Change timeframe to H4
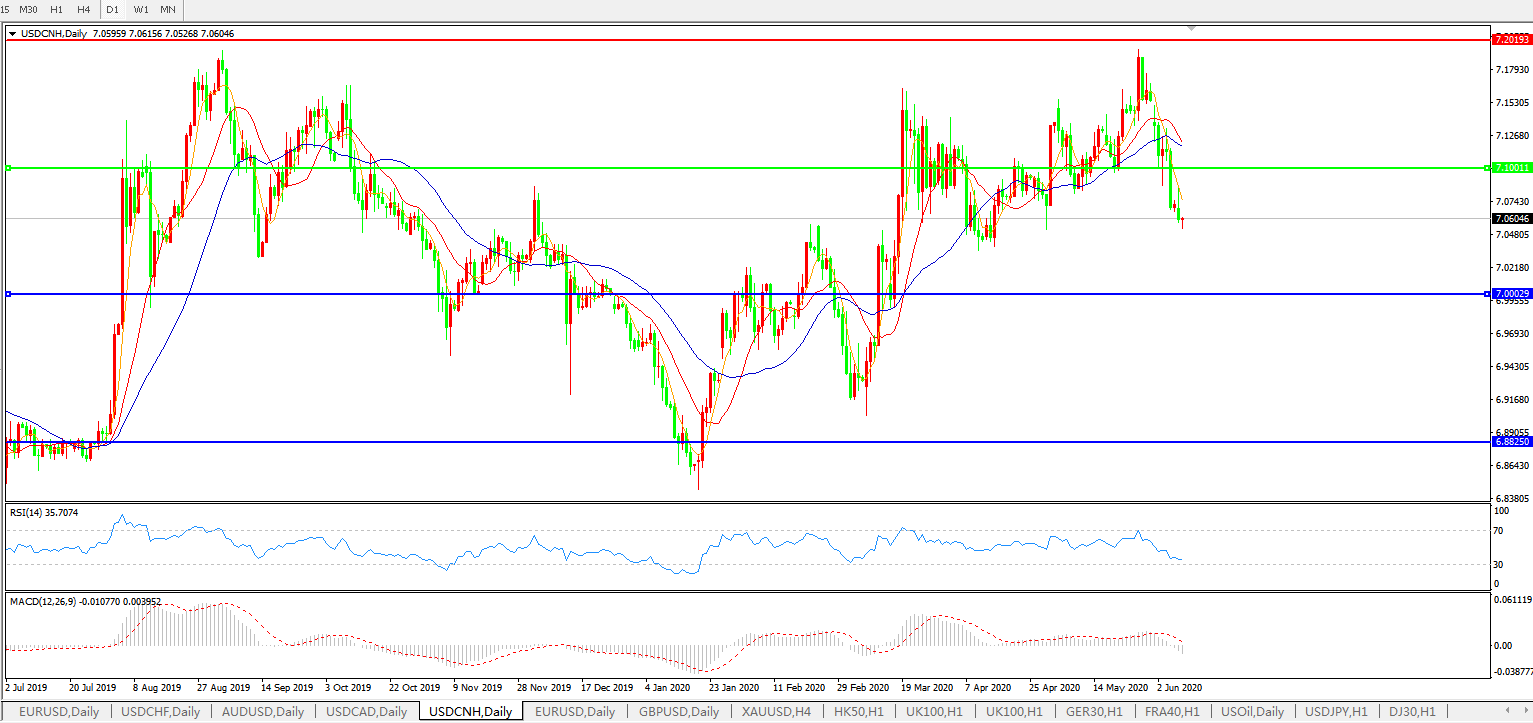Viewport: 1533px width, 723px height. [84, 9]
